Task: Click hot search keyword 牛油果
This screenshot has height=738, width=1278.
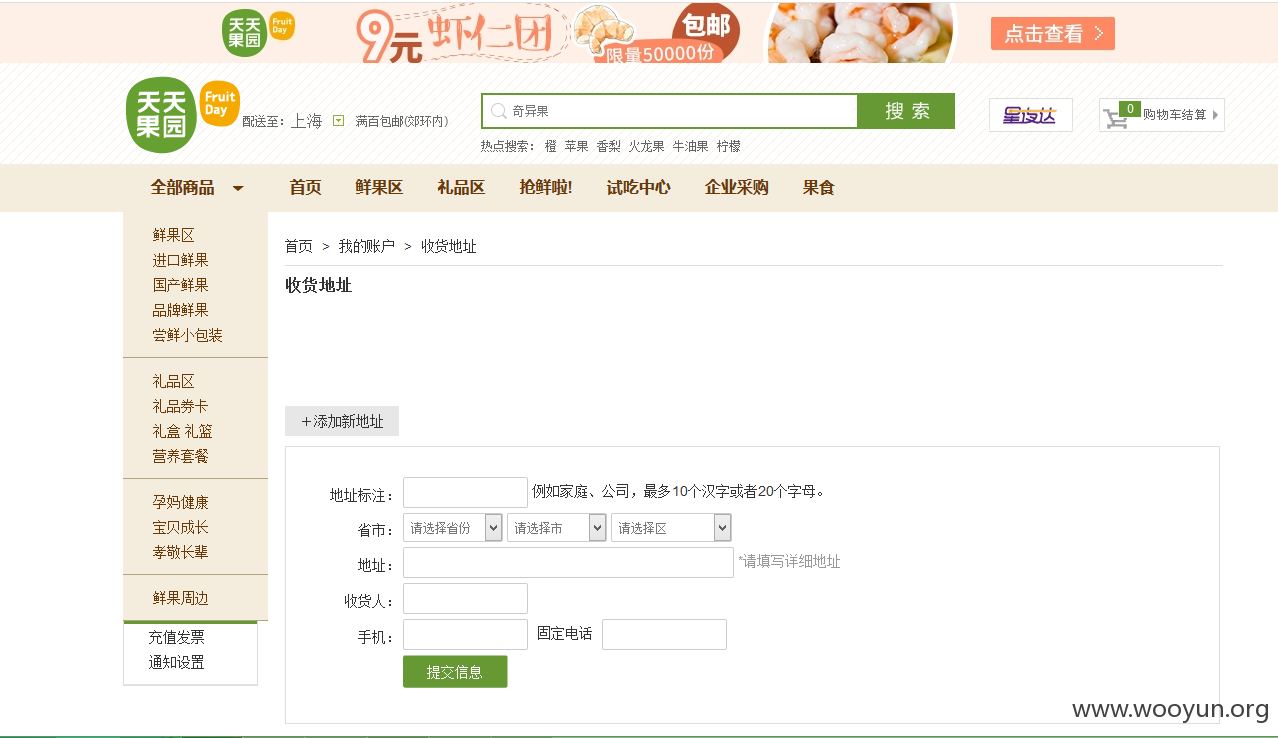Action: 690,146
